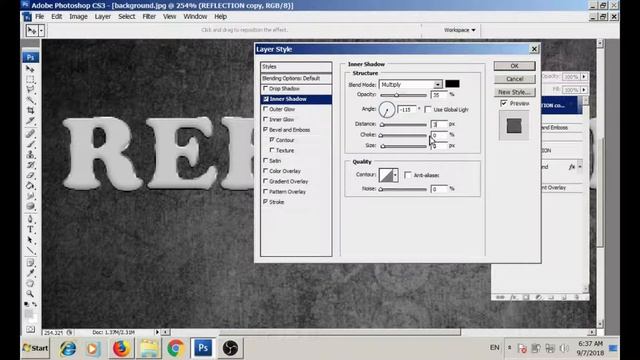The image size is (640, 360).
Task: Select the Move tool in toolbox
Action: coord(30,69)
